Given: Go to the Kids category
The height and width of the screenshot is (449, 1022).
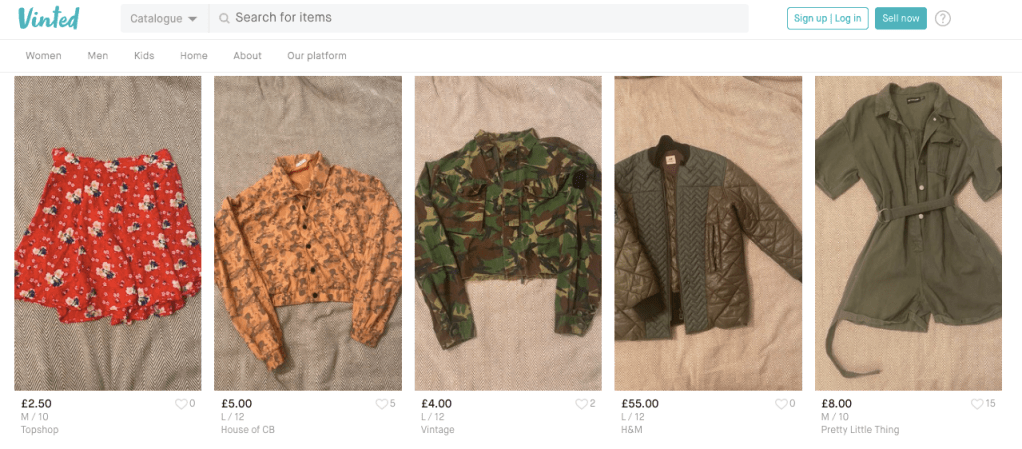Looking at the screenshot, I should tap(144, 56).
